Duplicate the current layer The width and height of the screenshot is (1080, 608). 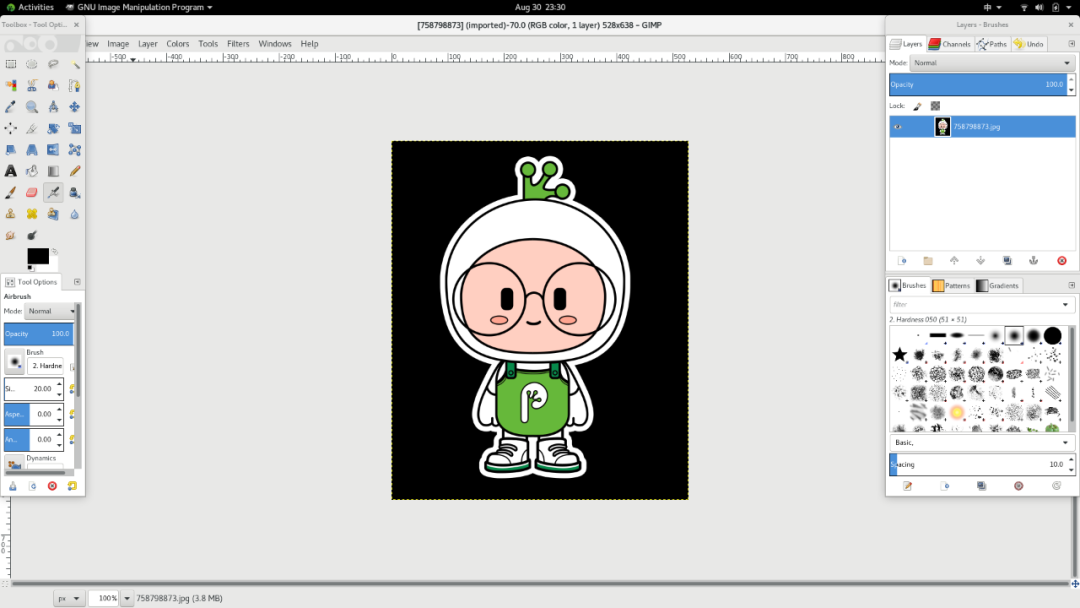click(x=1007, y=261)
